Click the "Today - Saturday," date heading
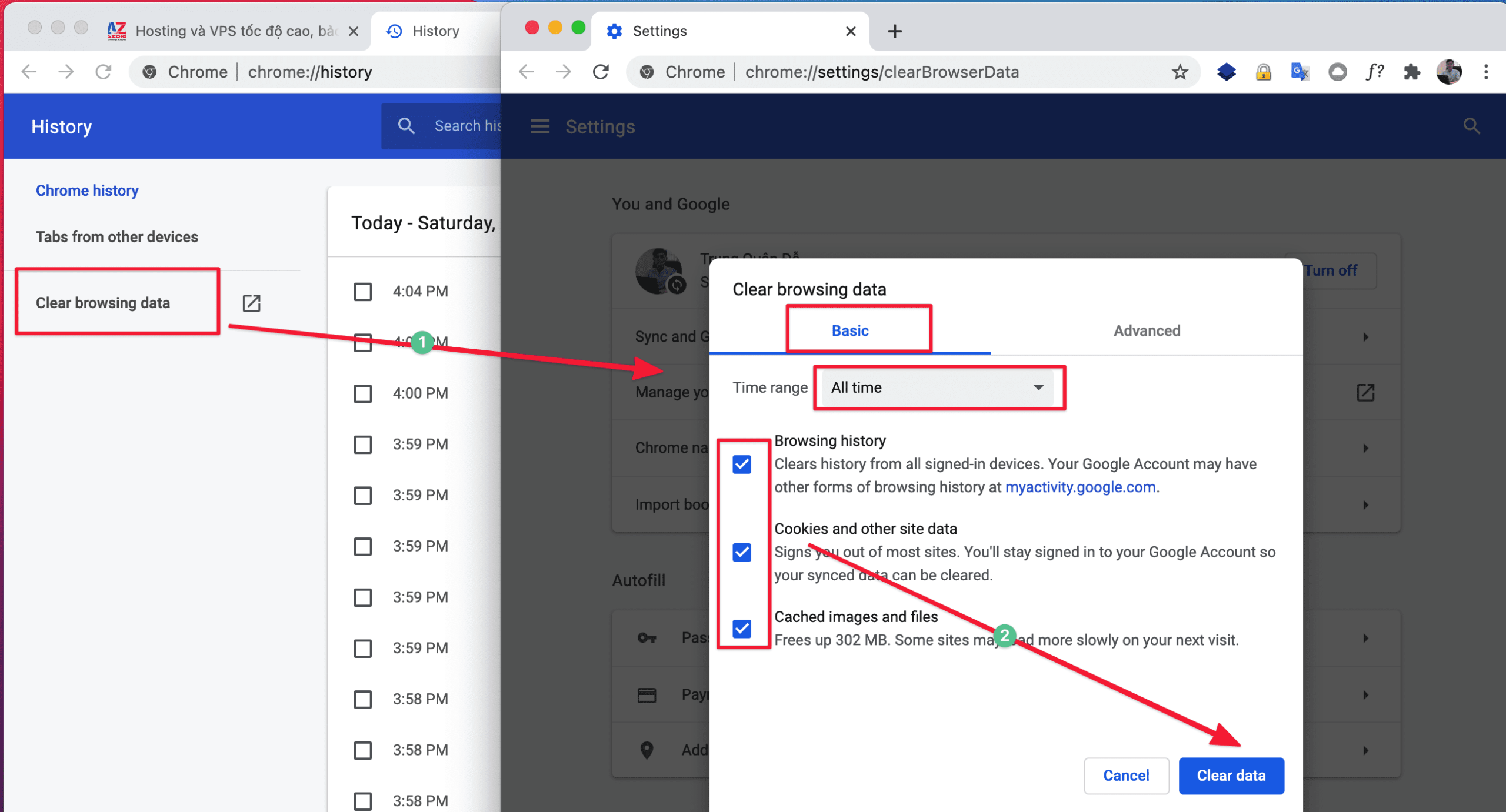1506x812 pixels. (x=424, y=223)
